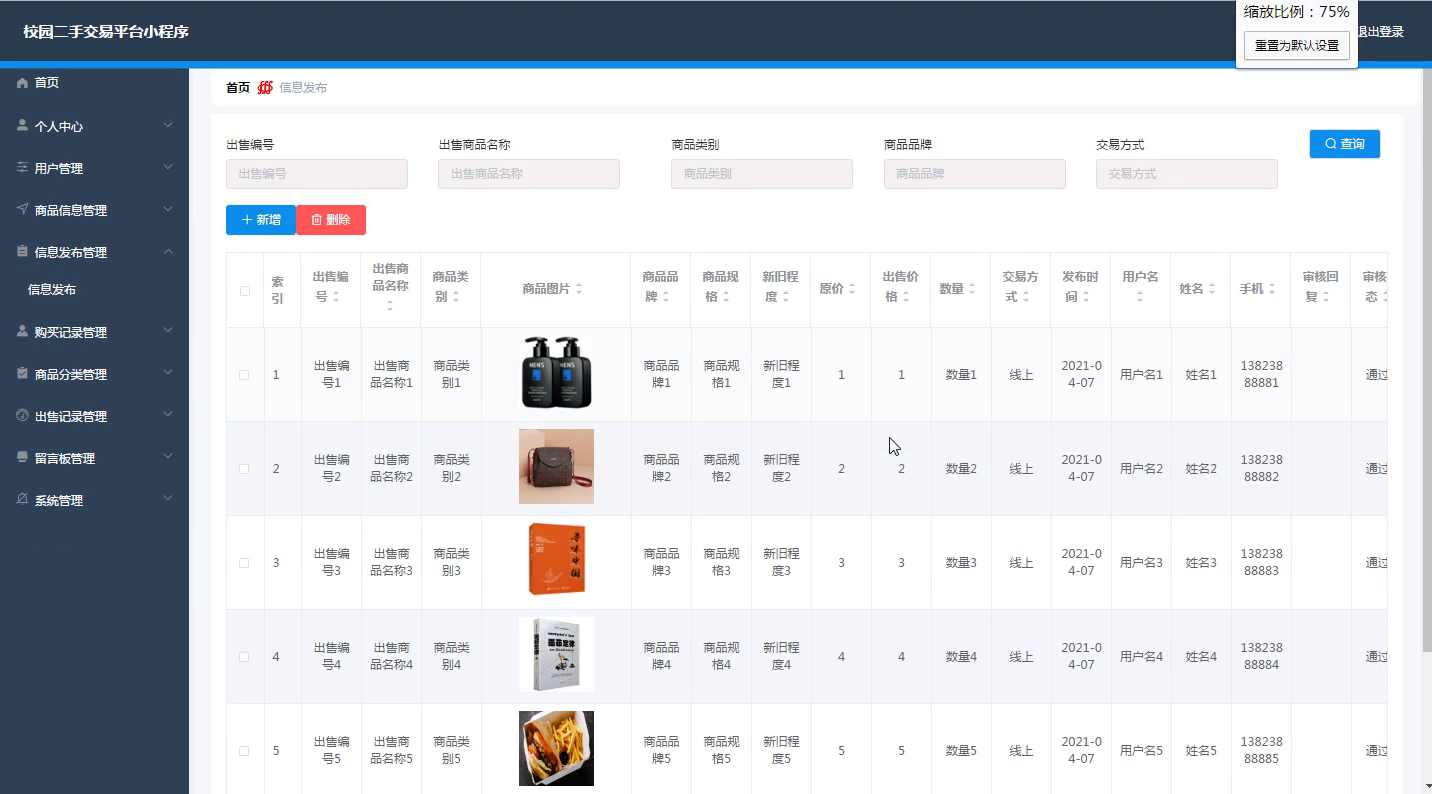Expand the 商品分类管理 sidebar chevron
This screenshot has width=1432, height=794.
[x=168, y=372]
